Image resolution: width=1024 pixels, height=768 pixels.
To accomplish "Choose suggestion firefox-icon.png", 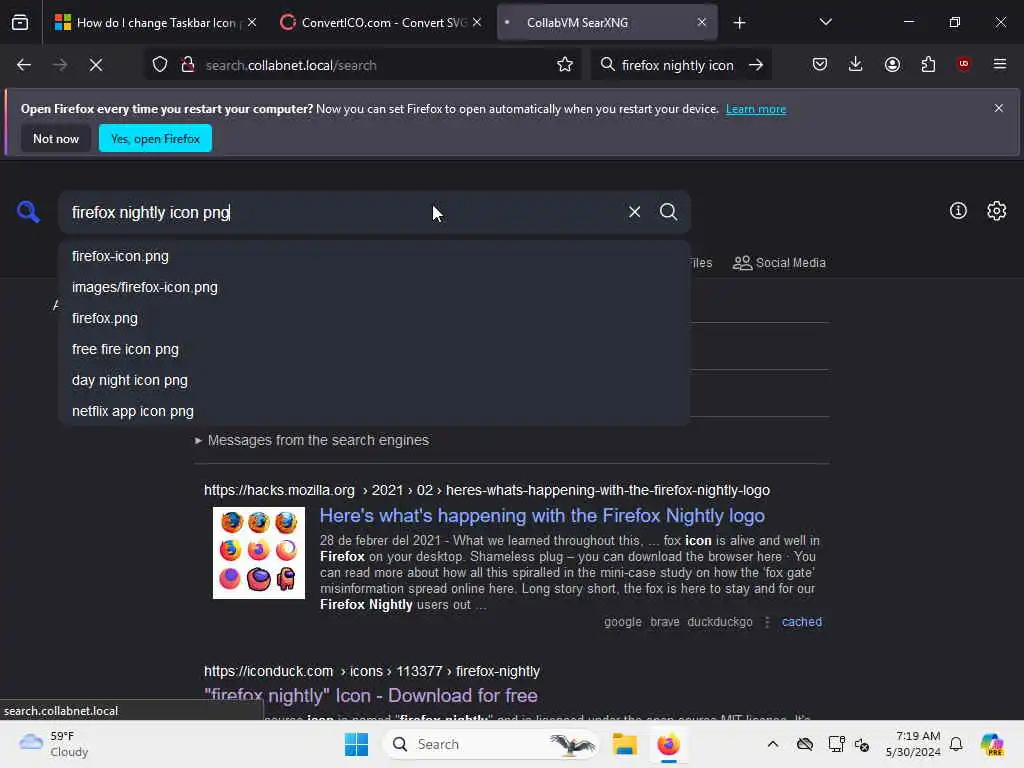I will (x=374, y=256).
